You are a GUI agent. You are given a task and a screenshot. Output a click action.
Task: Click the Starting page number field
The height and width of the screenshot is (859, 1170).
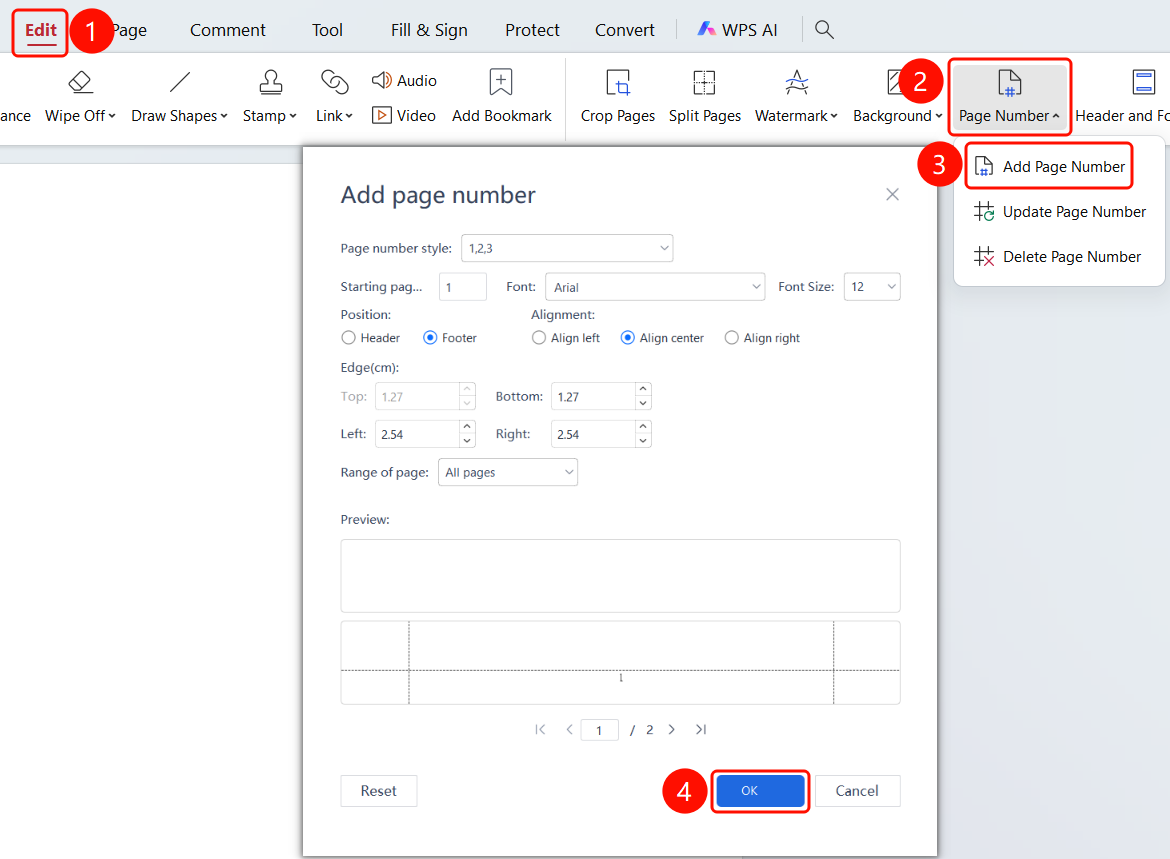click(x=463, y=287)
